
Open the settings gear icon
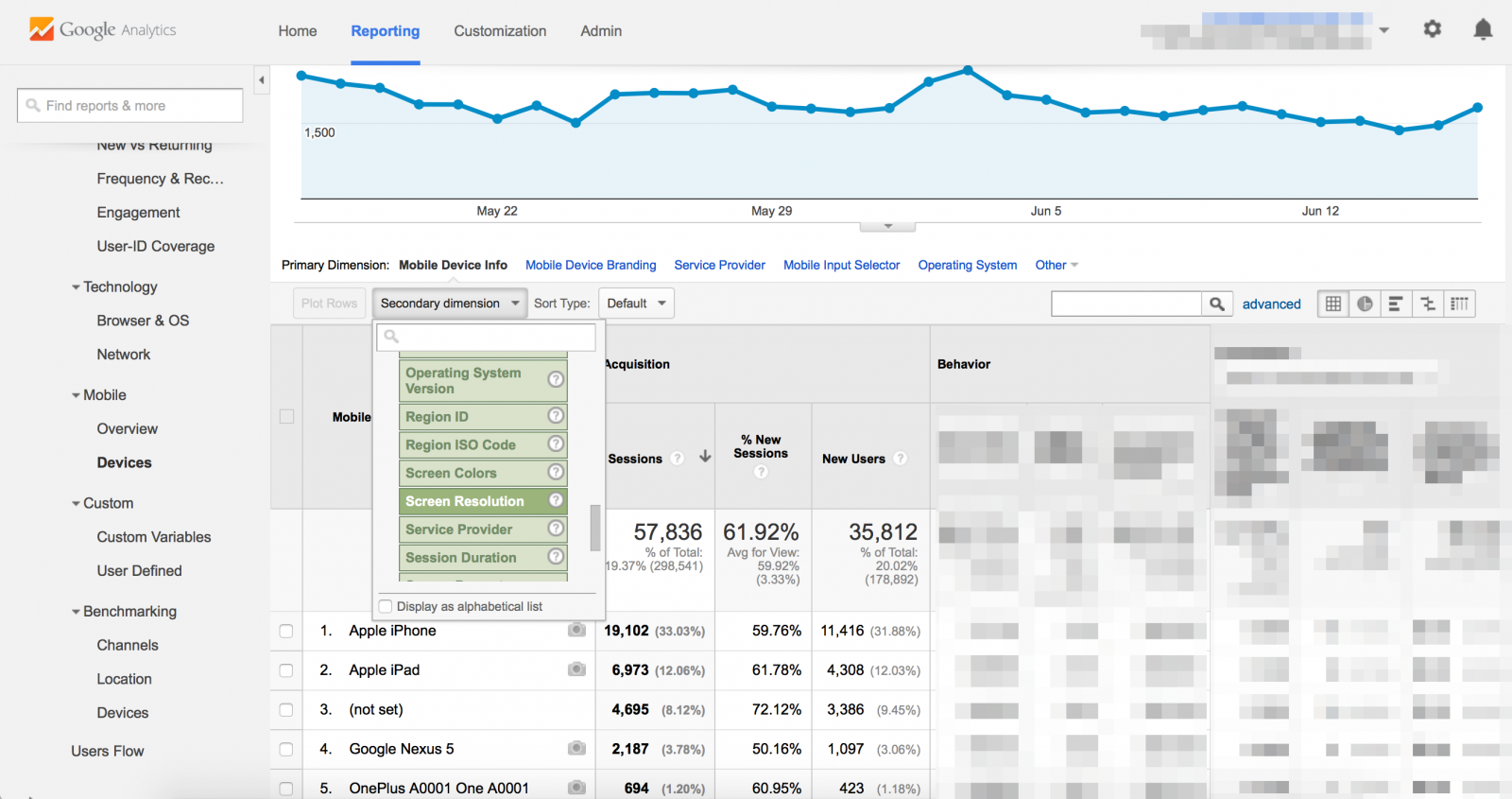(x=1433, y=29)
